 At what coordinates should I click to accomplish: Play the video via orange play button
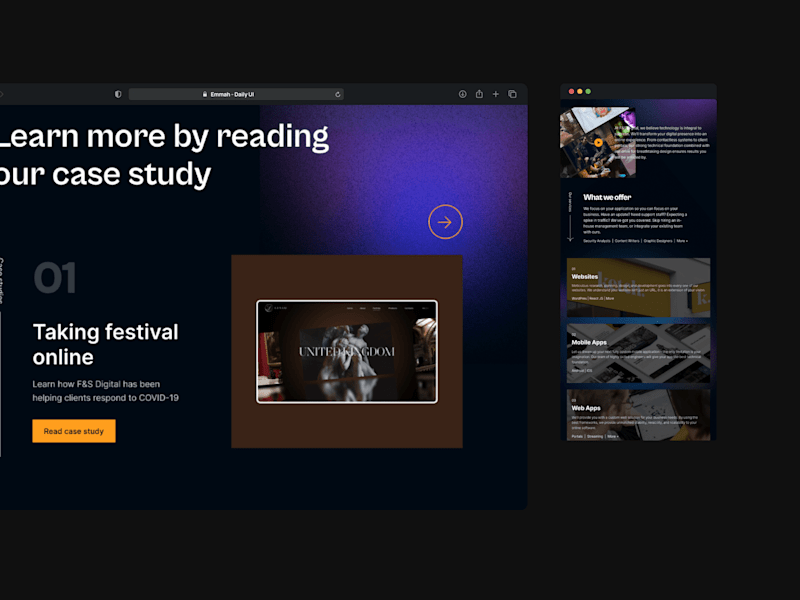click(598, 143)
